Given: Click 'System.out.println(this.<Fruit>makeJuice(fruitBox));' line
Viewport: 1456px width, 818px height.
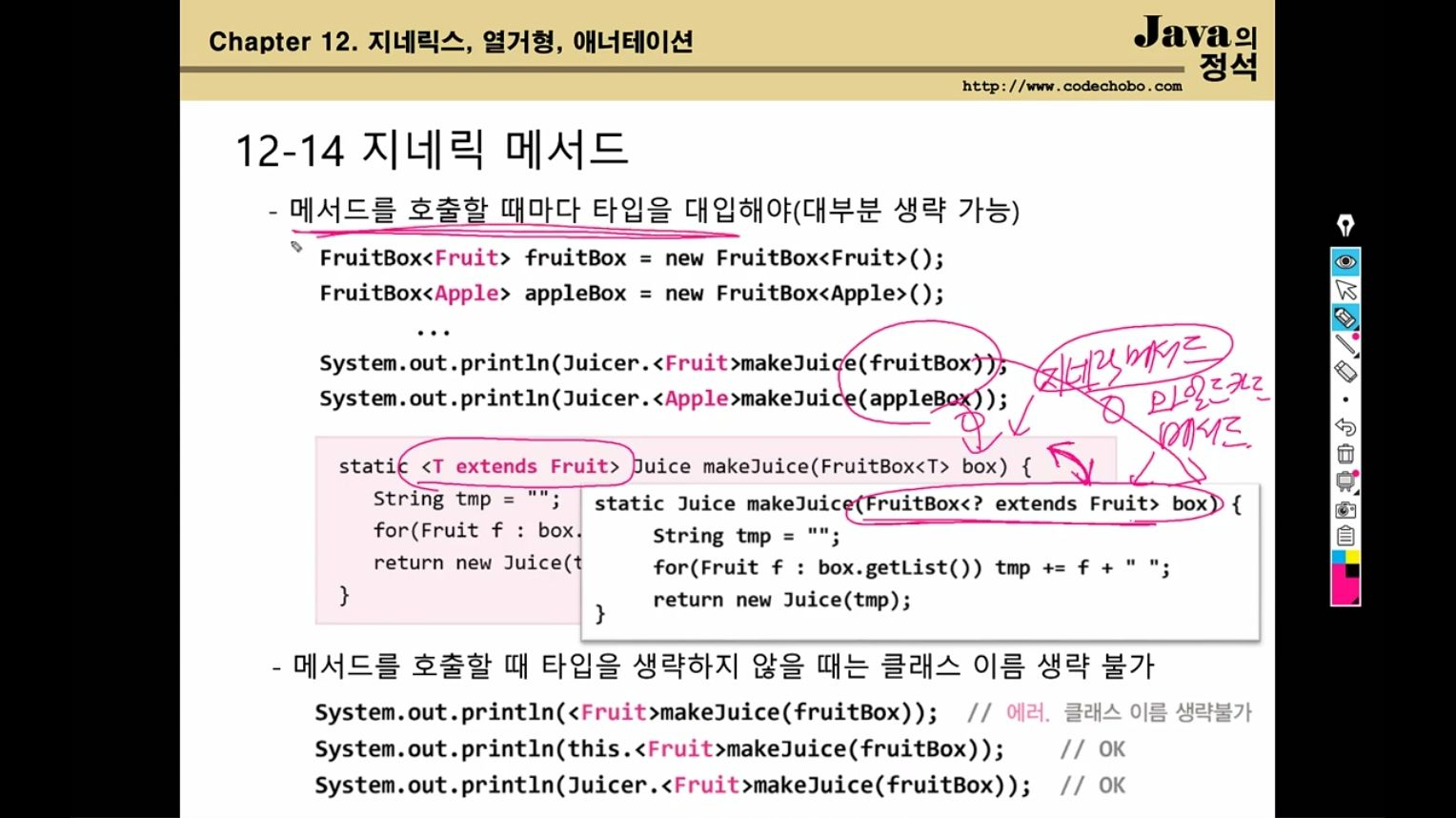Looking at the screenshot, I should [659, 749].
